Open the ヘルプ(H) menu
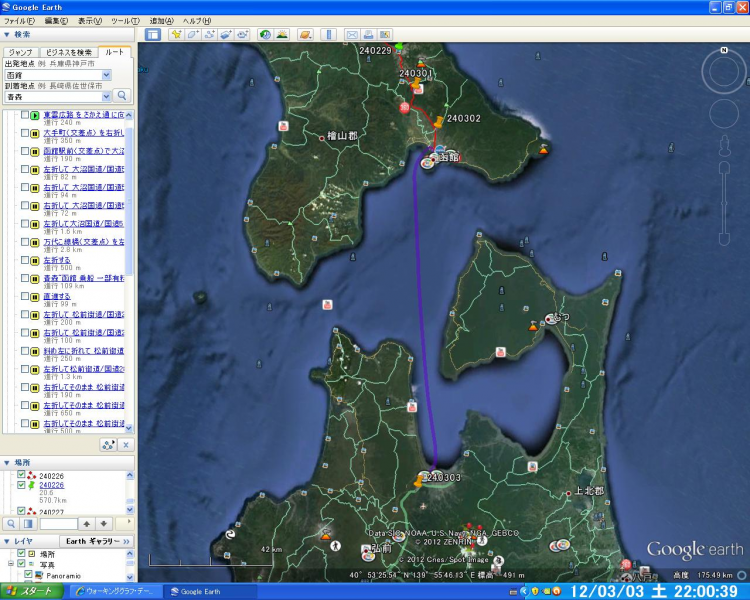This screenshot has height=600, width=750. tap(197, 21)
